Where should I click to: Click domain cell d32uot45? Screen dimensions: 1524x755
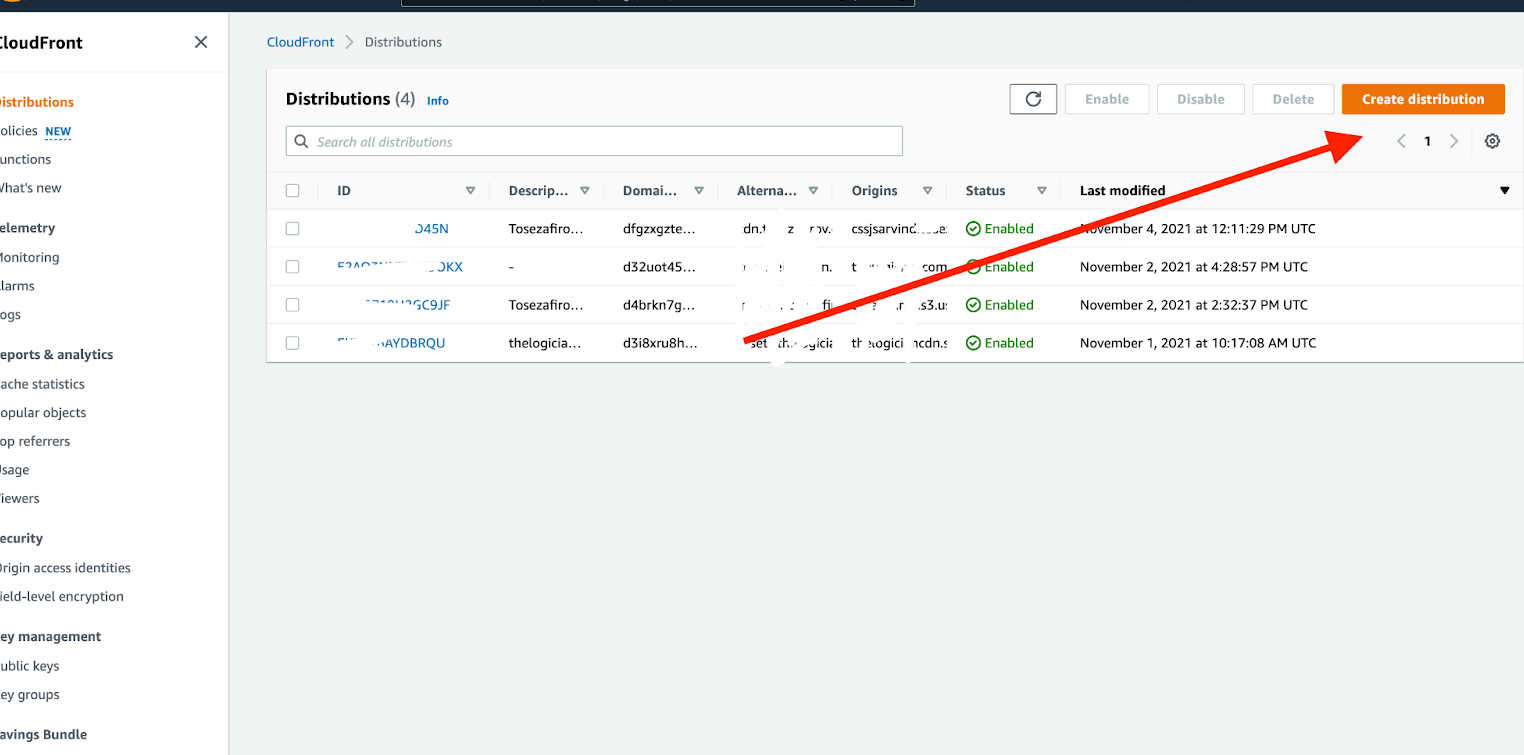point(658,266)
